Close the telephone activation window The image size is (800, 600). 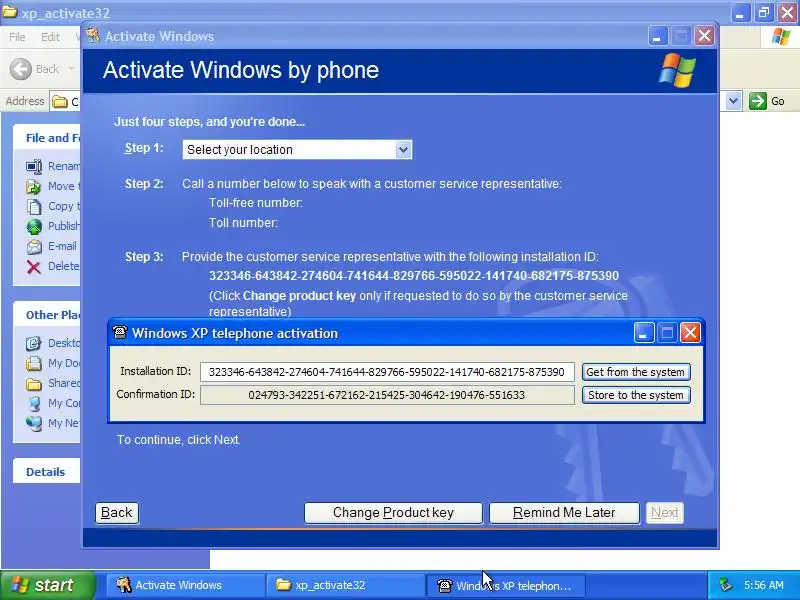pyautogui.click(x=690, y=333)
